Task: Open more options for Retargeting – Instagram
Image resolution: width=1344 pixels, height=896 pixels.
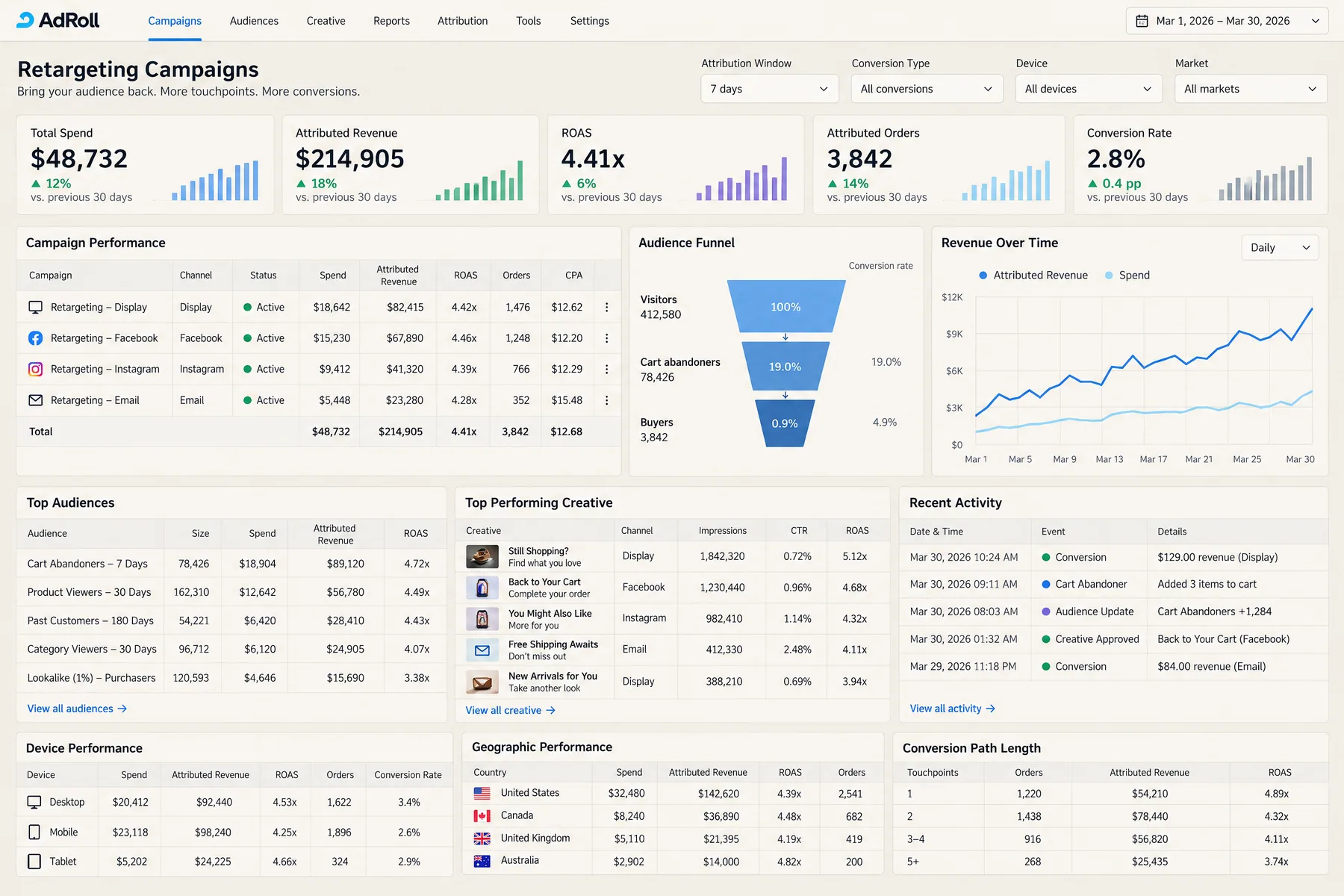Action: click(606, 369)
